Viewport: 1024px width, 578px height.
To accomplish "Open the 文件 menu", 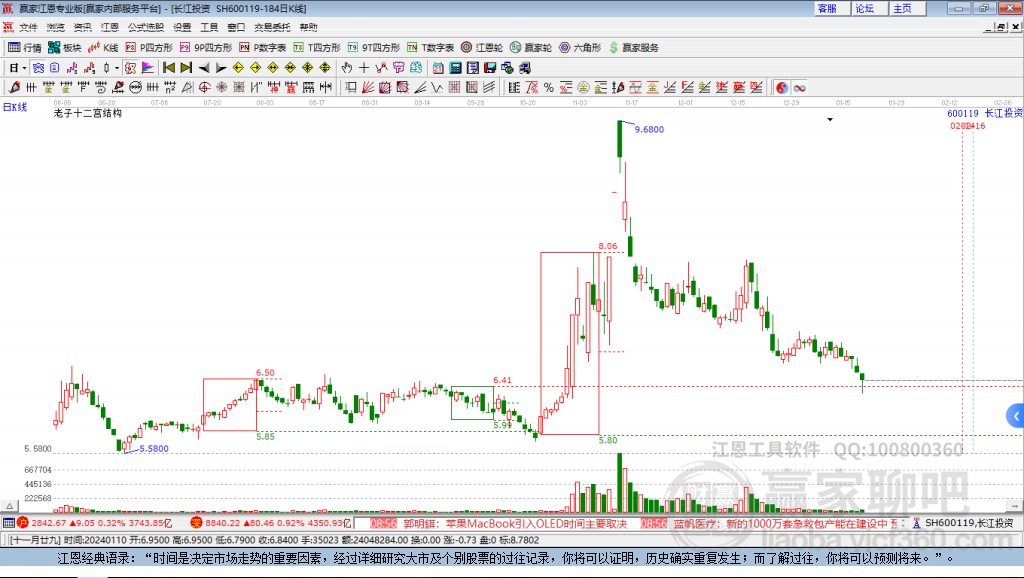I will [28, 27].
